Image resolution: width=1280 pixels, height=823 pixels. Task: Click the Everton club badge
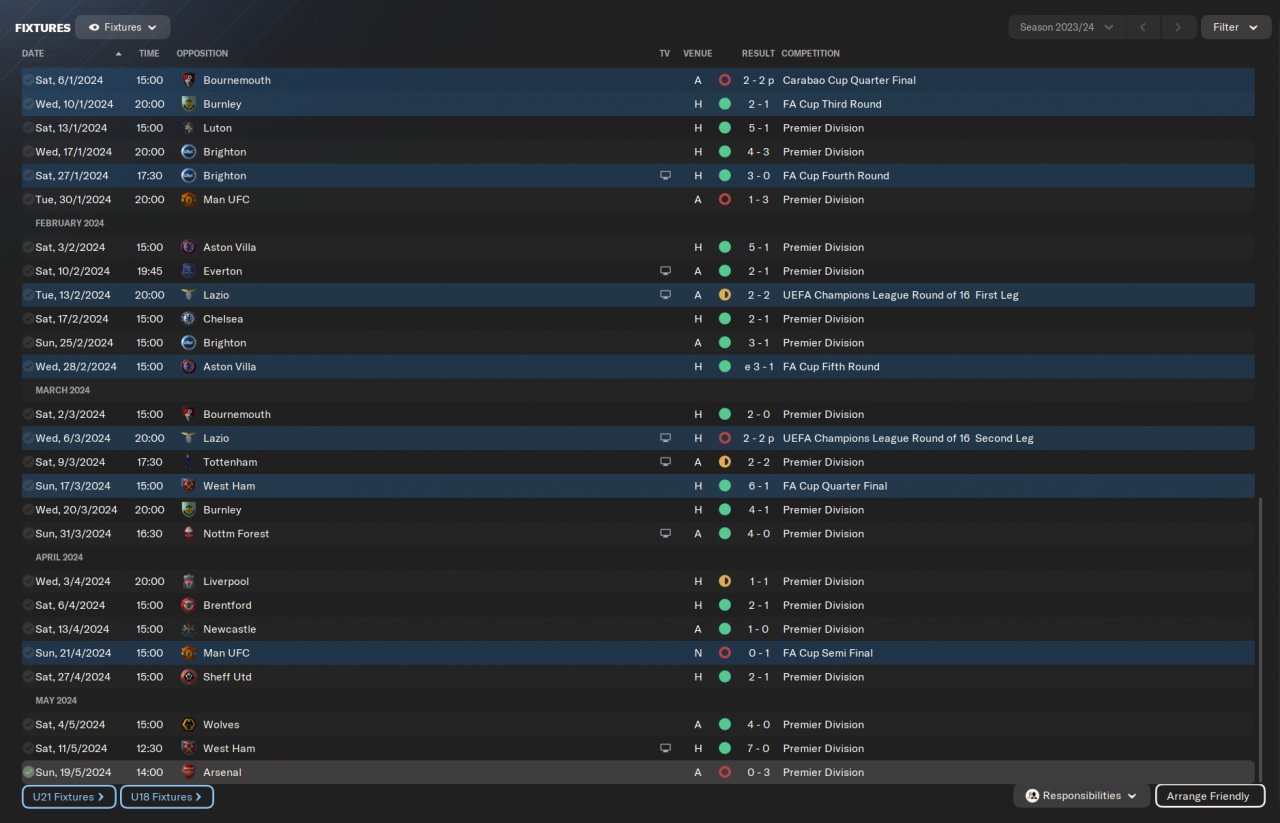point(188,271)
